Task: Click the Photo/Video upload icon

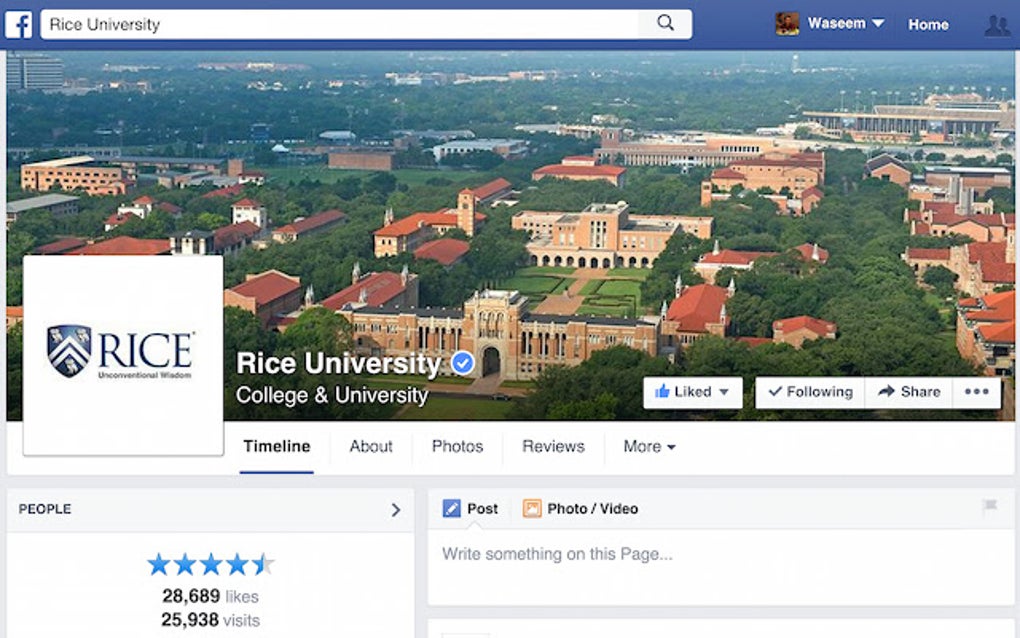Action: pyautogui.click(x=531, y=508)
